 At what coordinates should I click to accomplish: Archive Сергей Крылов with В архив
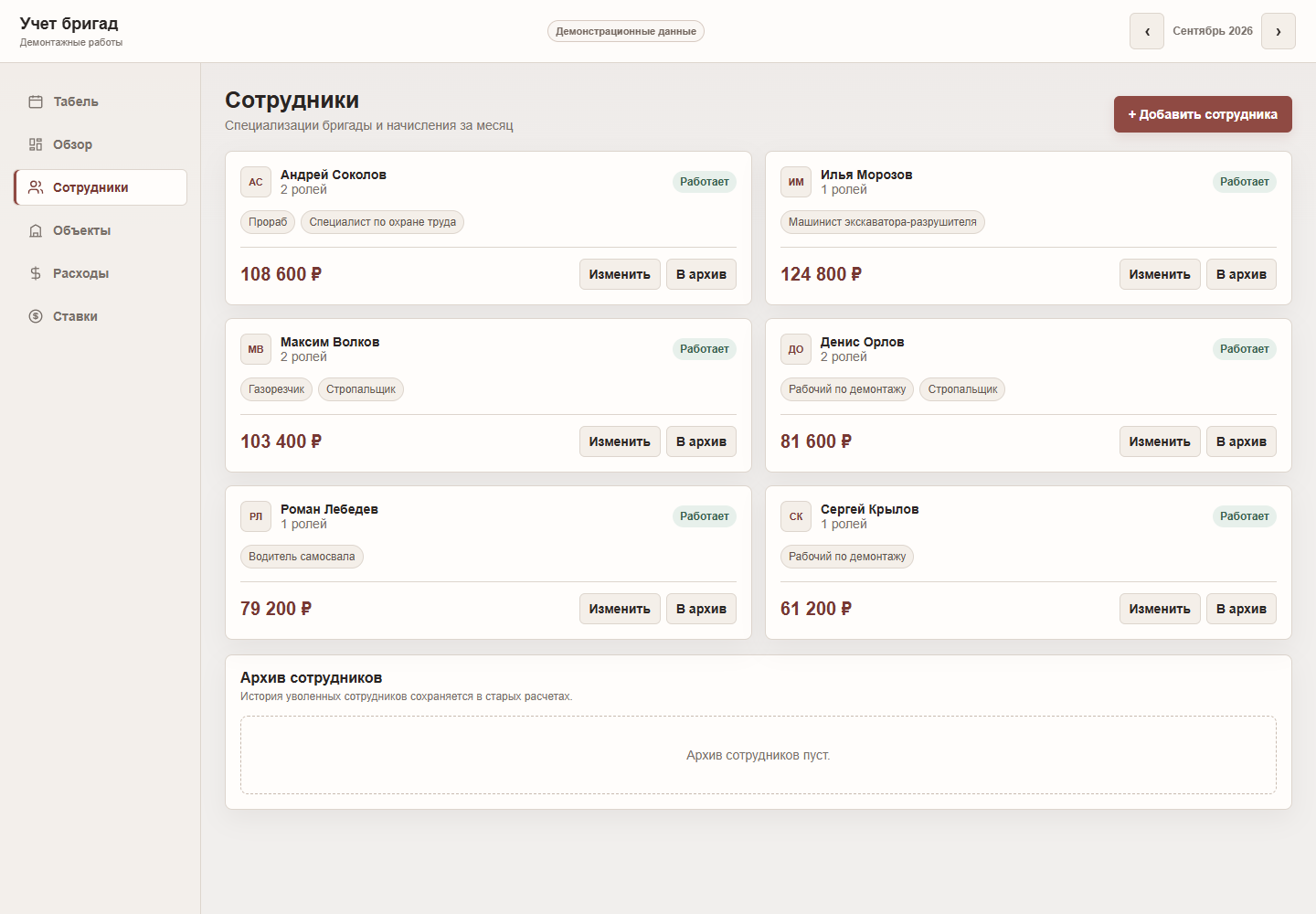coord(1241,609)
